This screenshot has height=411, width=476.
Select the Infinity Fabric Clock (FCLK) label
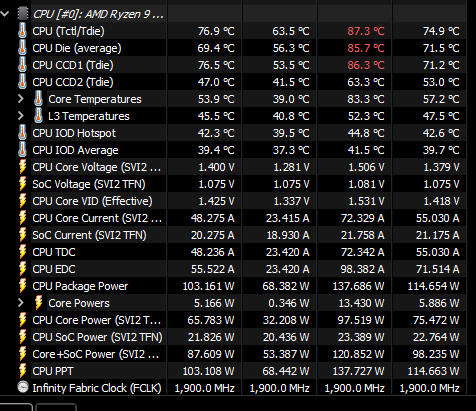click(97, 388)
